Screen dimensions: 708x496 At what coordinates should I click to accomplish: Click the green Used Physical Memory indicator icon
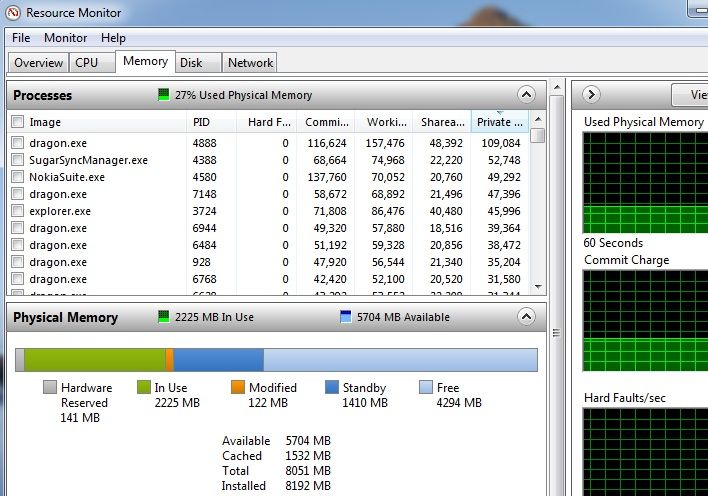pyautogui.click(x=164, y=95)
